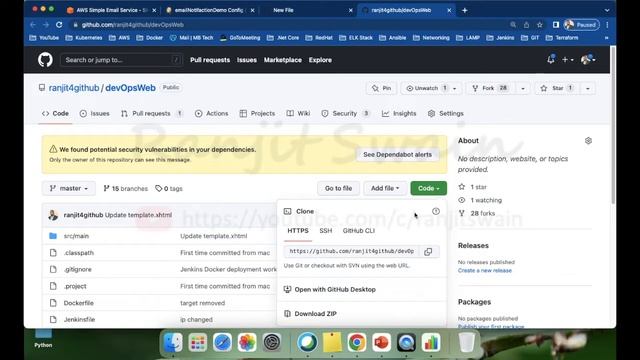Click the Unwatch button
This screenshot has width=640, height=360.
click(426, 88)
